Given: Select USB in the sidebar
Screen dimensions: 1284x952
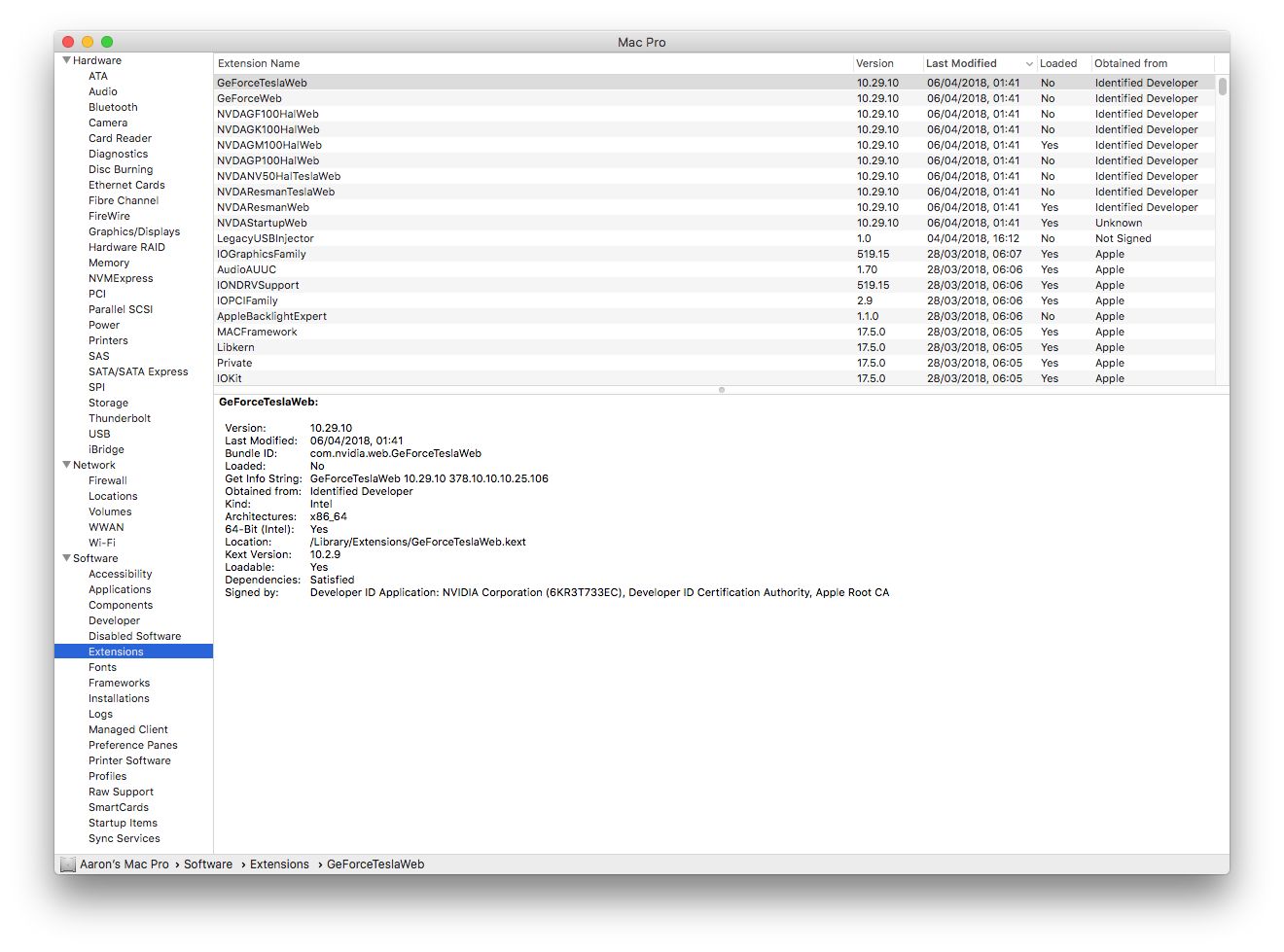Looking at the screenshot, I should click(99, 434).
